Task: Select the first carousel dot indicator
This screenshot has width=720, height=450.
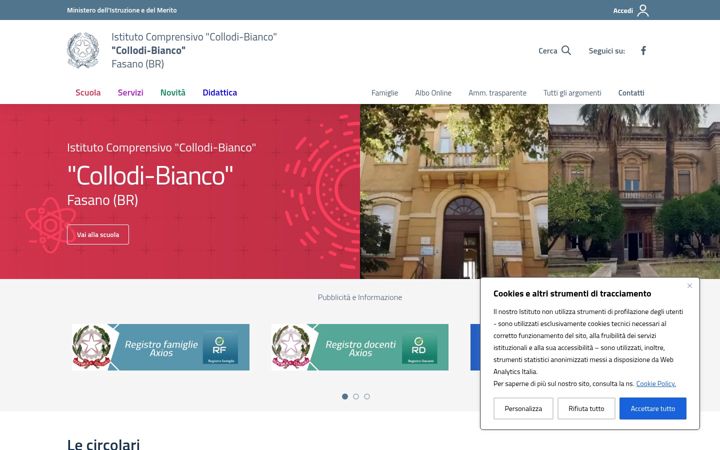Action: (345, 396)
